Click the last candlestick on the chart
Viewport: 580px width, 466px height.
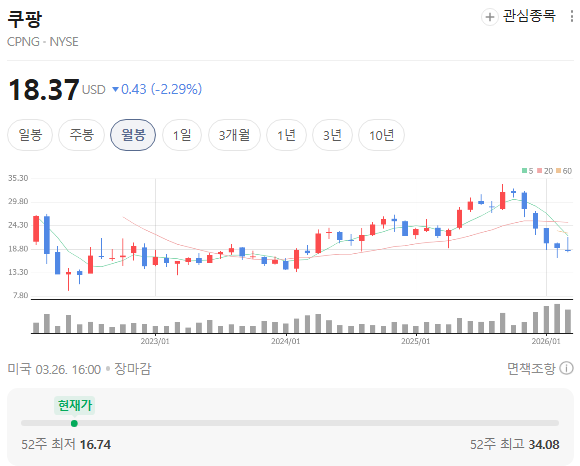[x=568, y=244]
